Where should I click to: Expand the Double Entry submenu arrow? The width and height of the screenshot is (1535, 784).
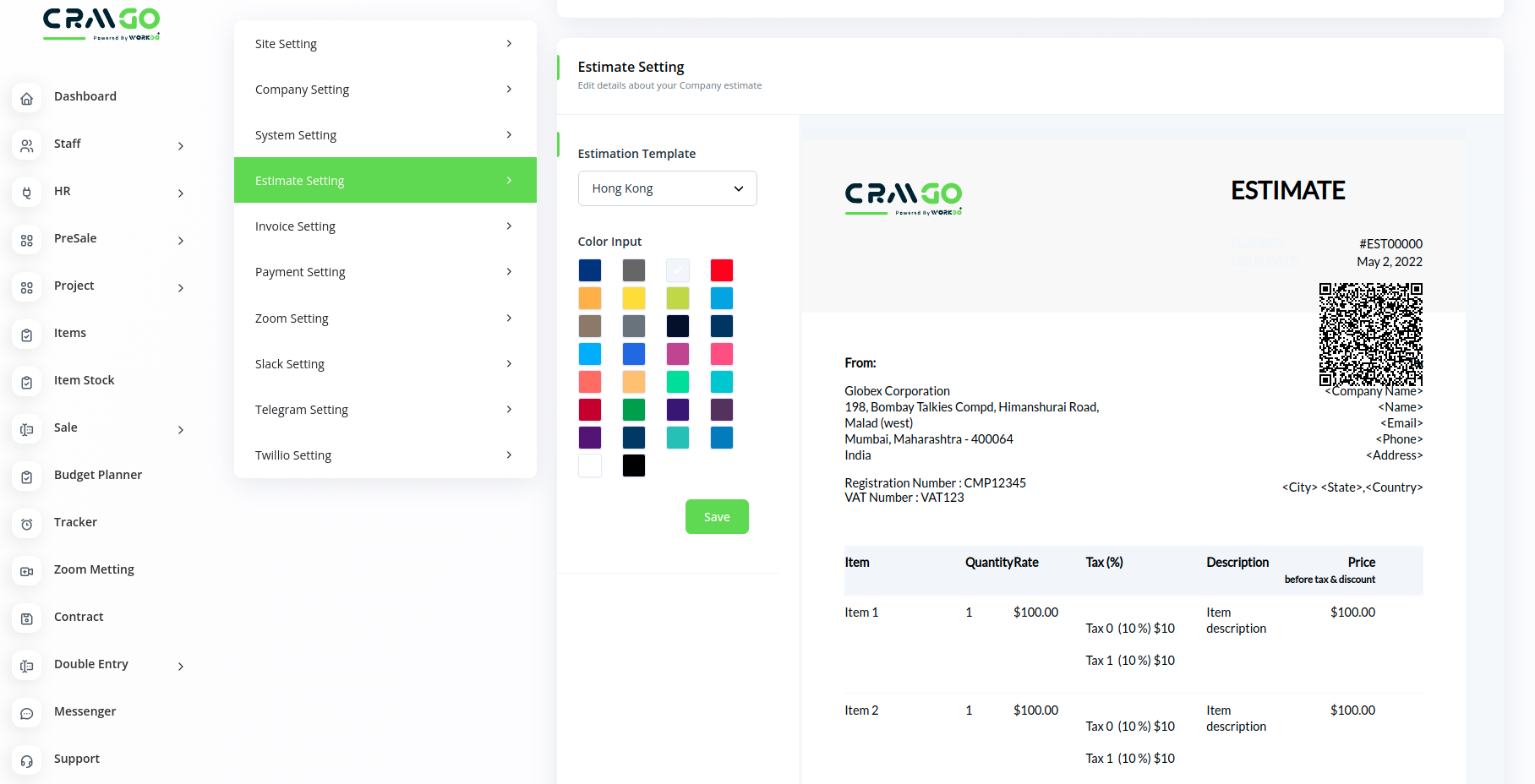[x=181, y=667]
